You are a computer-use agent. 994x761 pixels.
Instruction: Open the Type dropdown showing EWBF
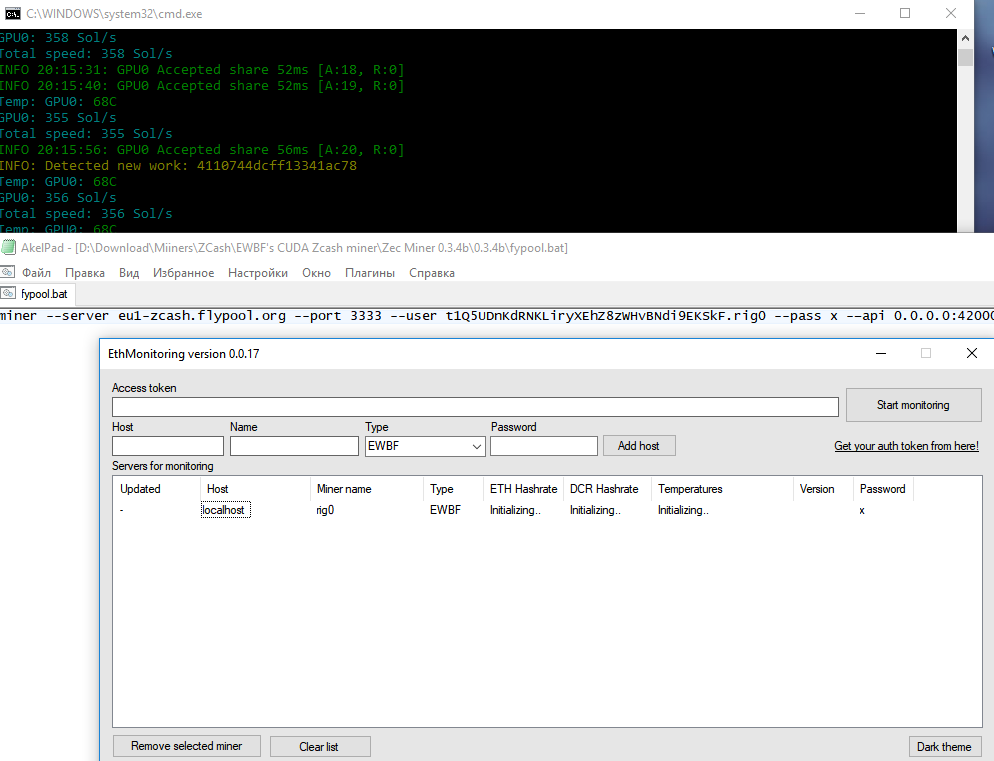[x=425, y=446]
